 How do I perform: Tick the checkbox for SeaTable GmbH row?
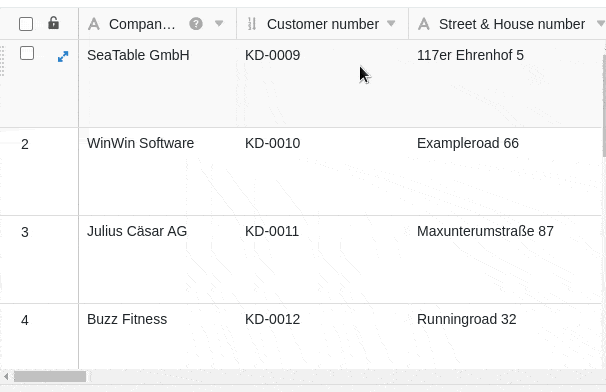click(x=27, y=53)
